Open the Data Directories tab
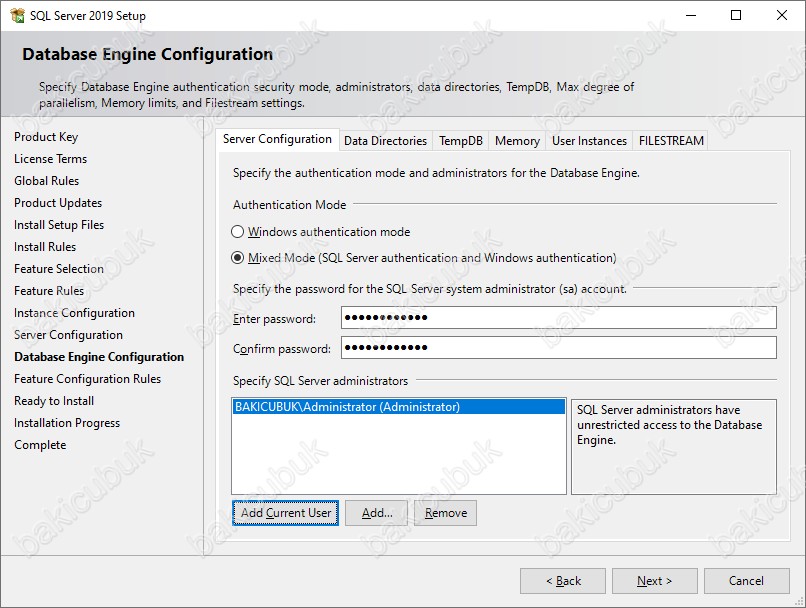Viewport: 806px width, 608px height. click(x=386, y=141)
